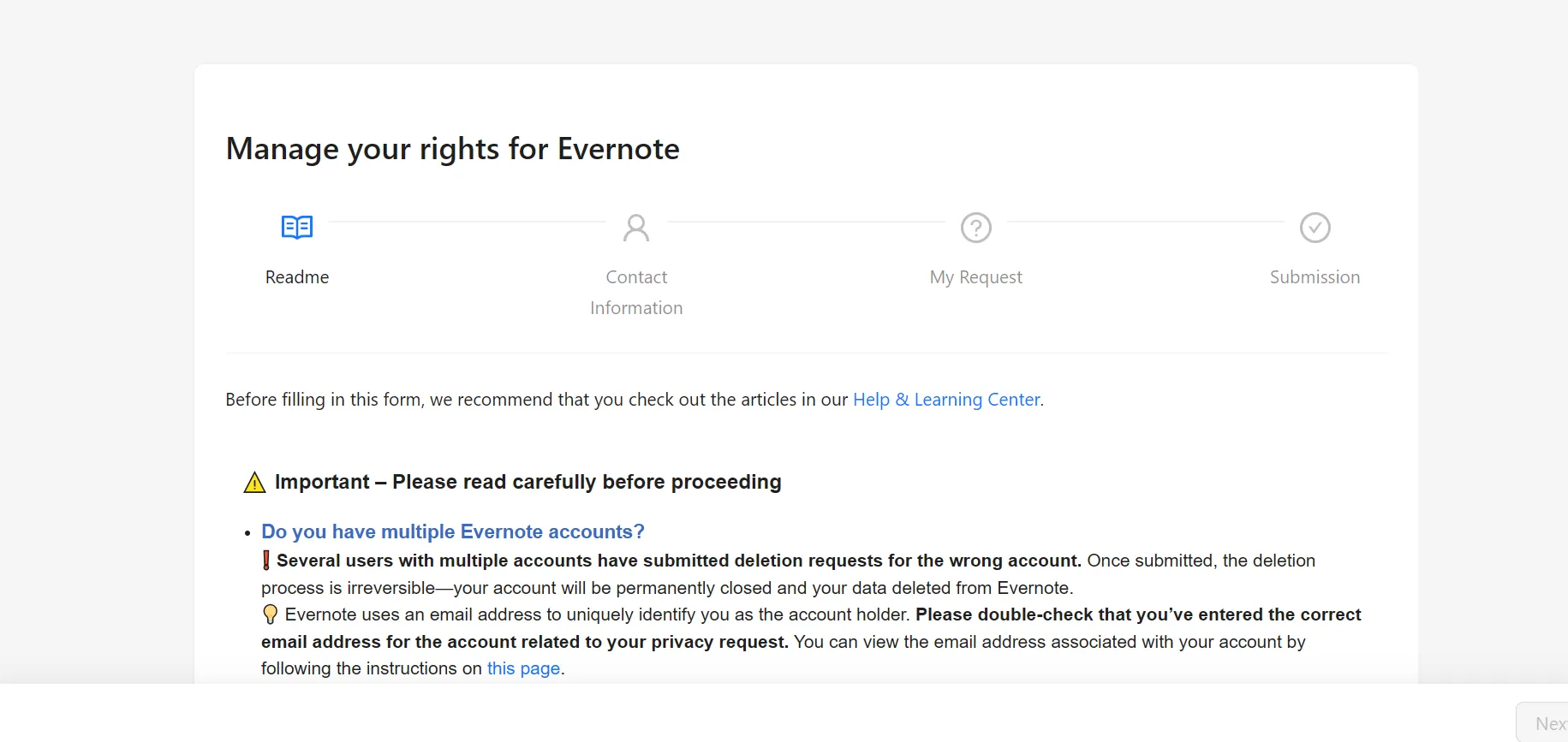This screenshot has height=742, width=1568.
Task: Click progress line between Contact and My Request
Action: click(806, 222)
